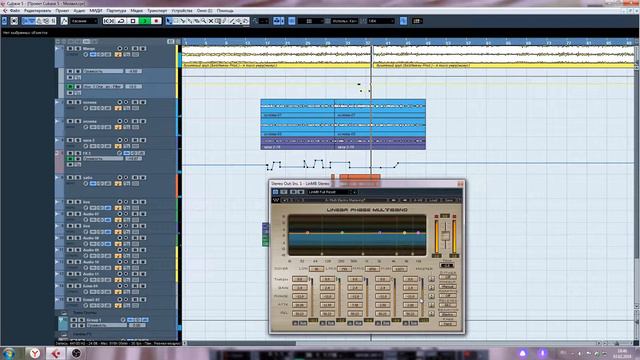Solo the Мастер track
The height and width of the screenshot is (360, 640).
77,49
